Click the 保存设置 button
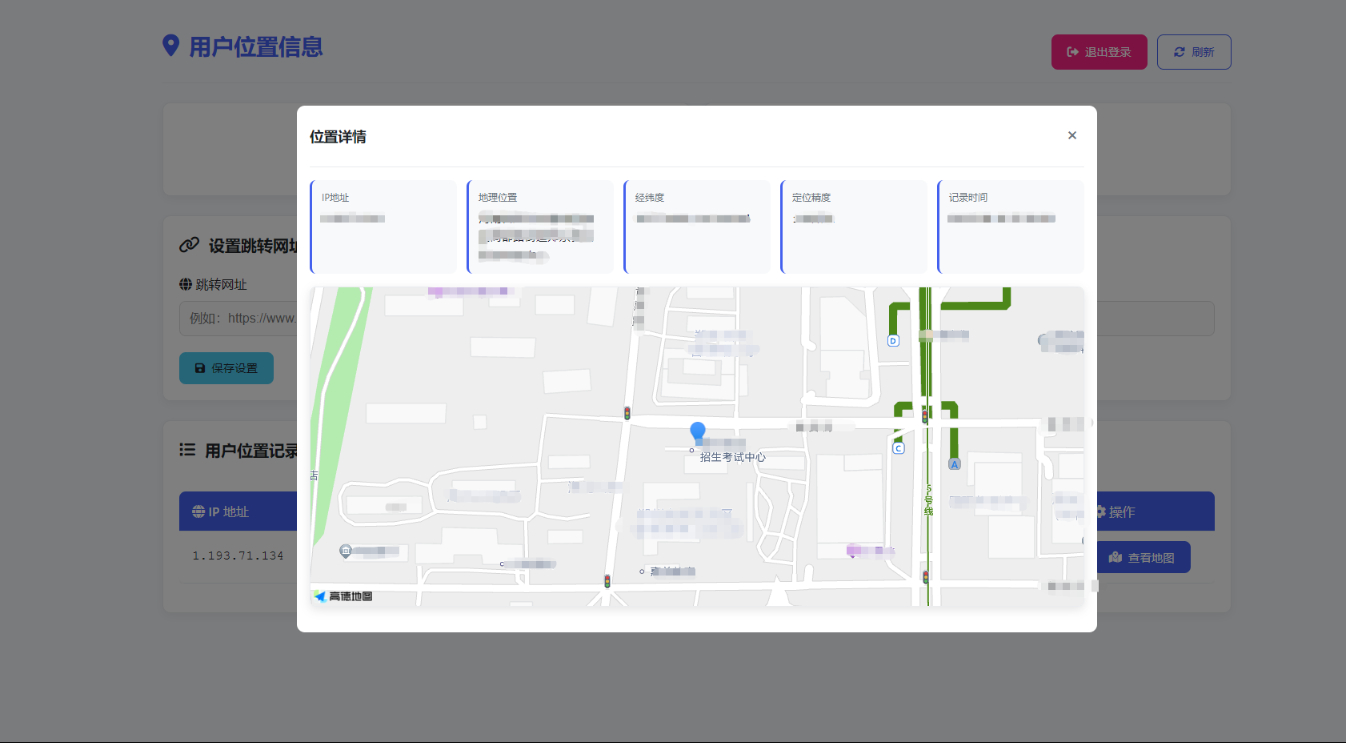The width and height of the screenshot is (1346, 743). (x=226, y=368)
